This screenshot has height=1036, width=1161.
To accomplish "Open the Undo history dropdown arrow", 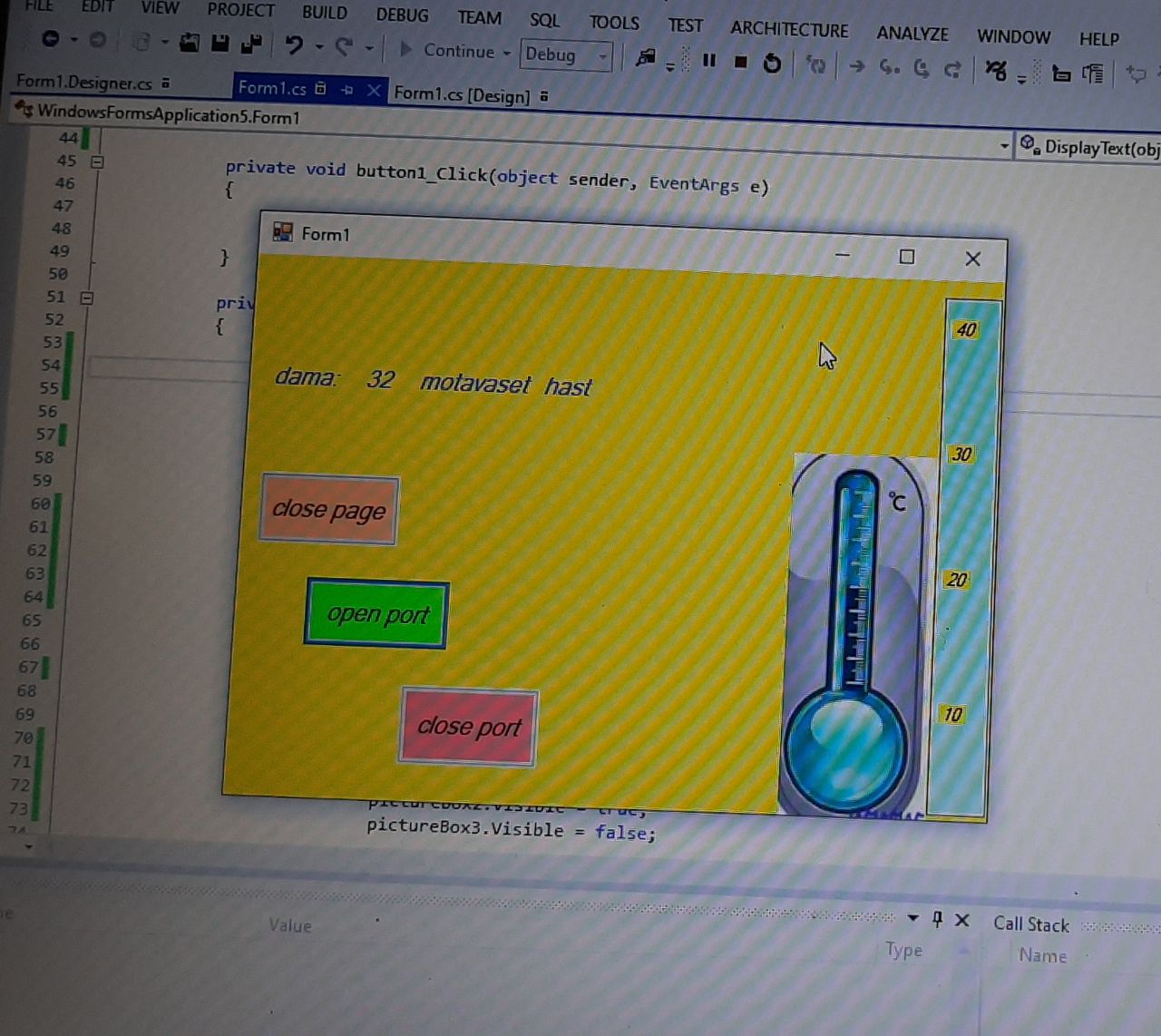I will click(x=318, y=46).
